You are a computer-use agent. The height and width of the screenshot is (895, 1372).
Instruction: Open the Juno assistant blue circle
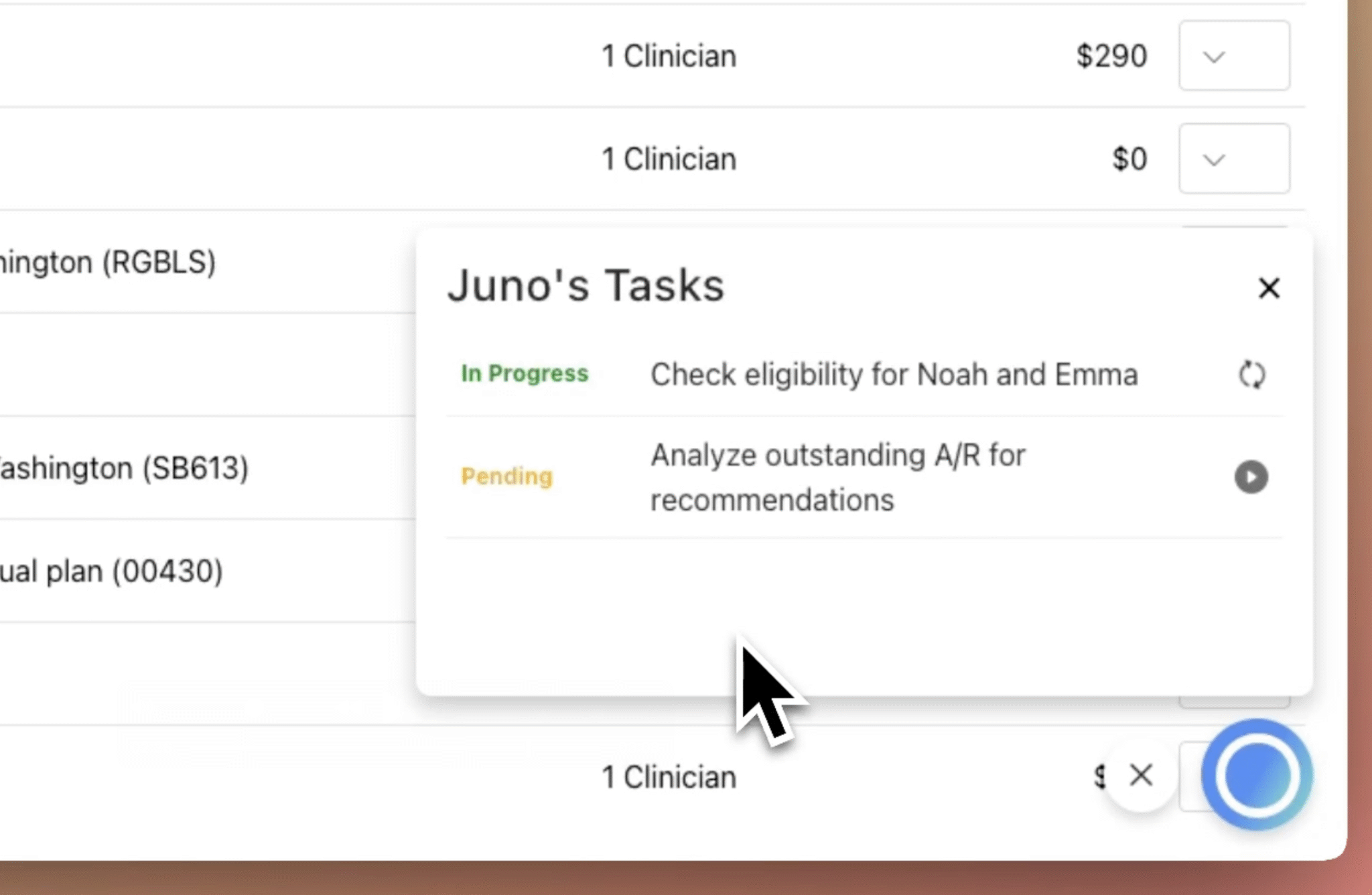[1256, 775]
